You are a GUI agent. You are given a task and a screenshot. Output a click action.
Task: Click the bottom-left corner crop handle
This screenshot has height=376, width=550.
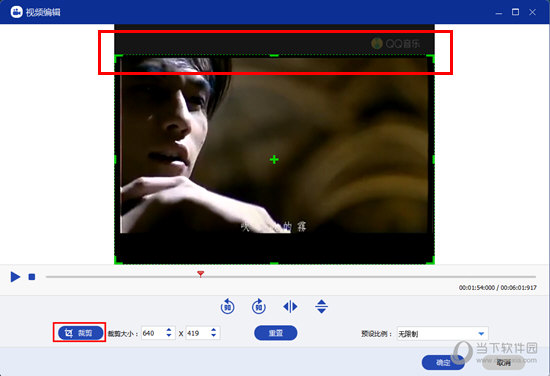118,260
